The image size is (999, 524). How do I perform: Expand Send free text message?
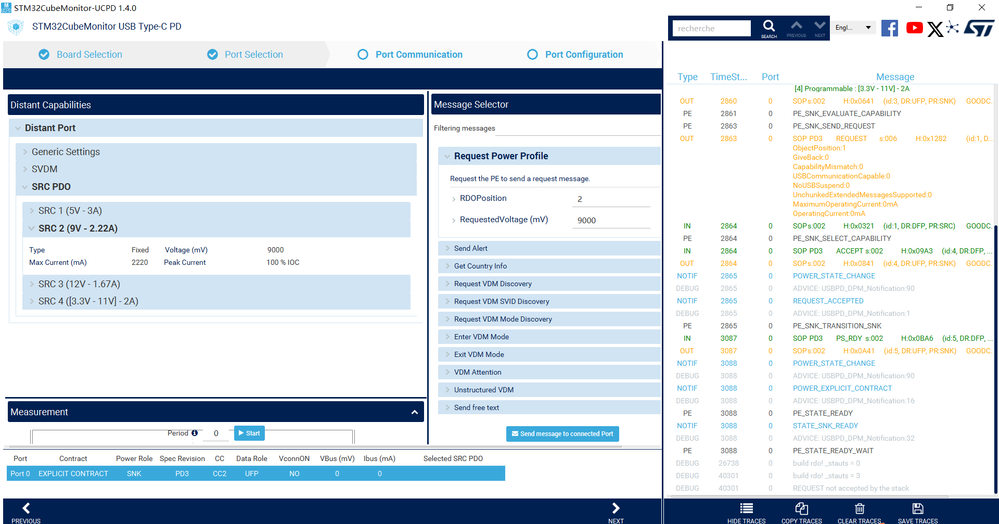coord(446,407)
